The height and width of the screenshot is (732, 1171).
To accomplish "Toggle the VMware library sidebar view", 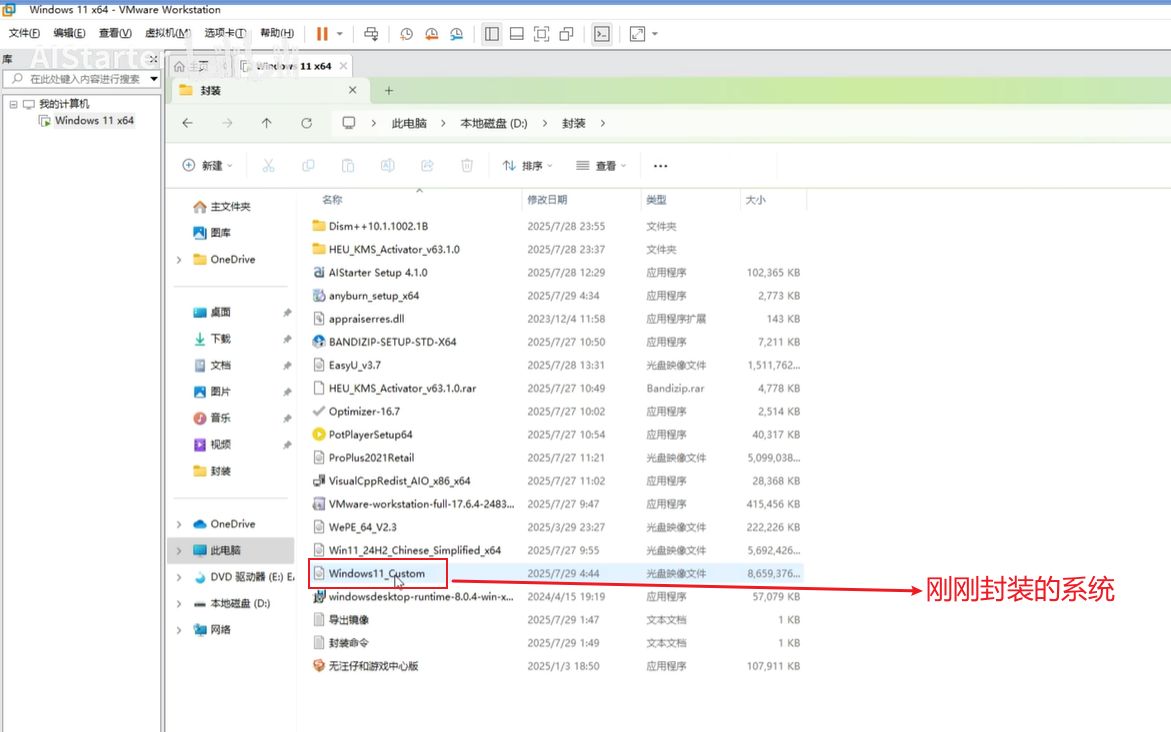I will [x=492, y=34].
